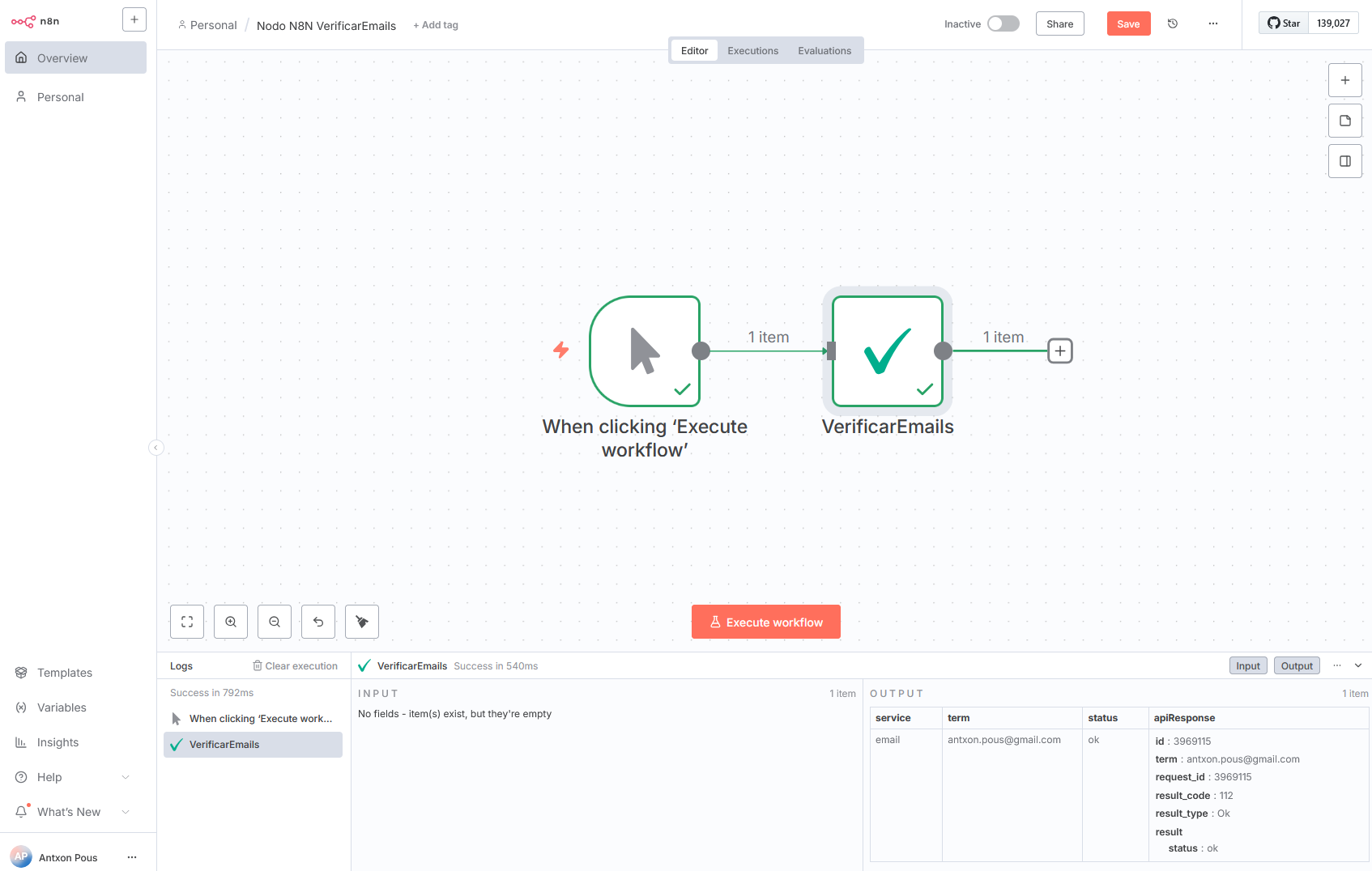
Task: Switch to the Editor tab
Action: [x=694, y=50]
